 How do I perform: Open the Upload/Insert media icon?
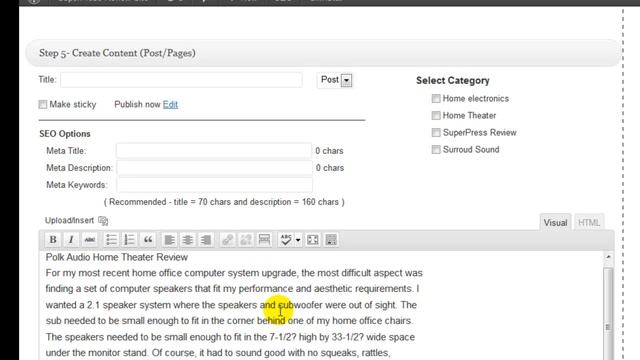(103, 221)
